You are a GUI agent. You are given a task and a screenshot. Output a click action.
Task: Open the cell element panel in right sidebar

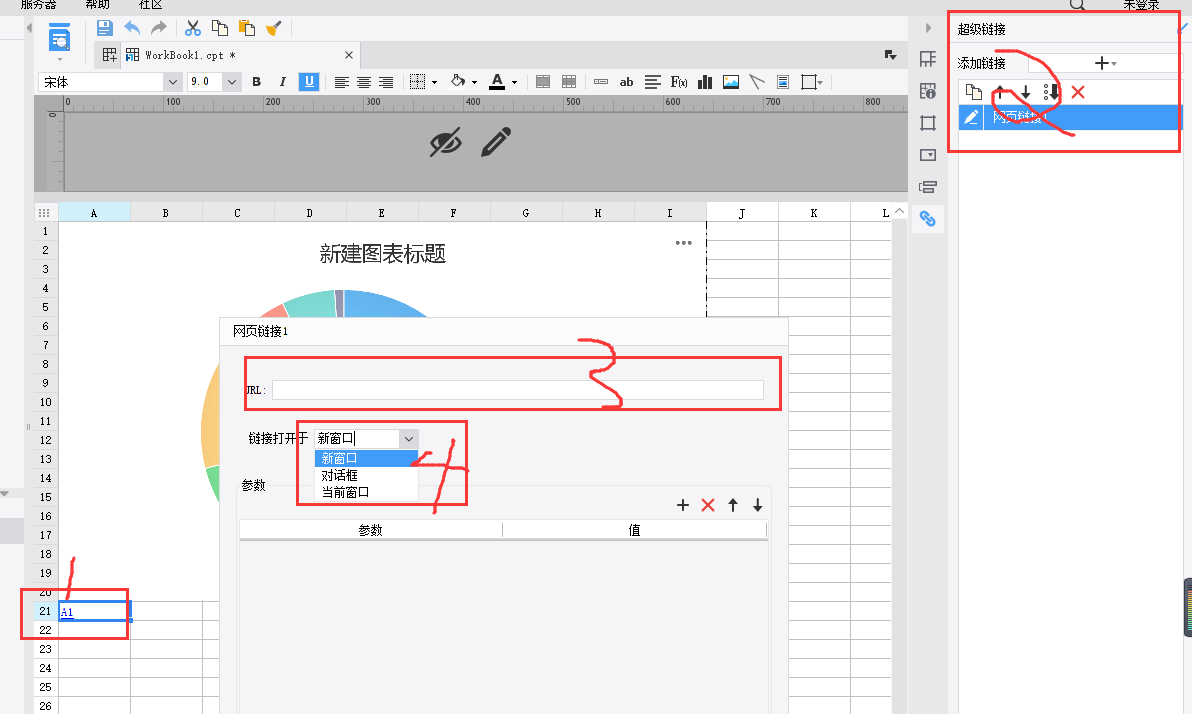(927, 59)
